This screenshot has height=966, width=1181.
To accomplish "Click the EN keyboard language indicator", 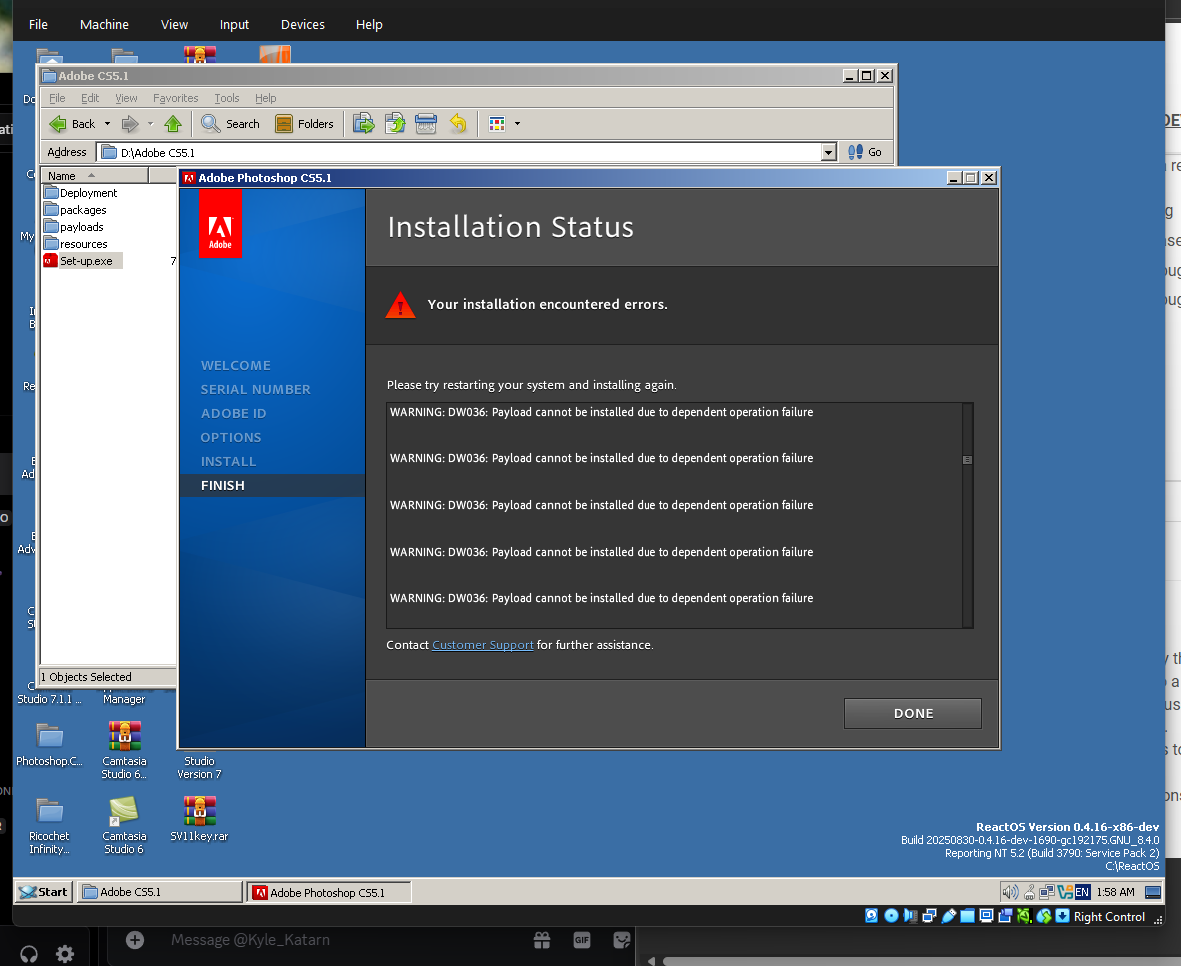I will [1082, 892].
